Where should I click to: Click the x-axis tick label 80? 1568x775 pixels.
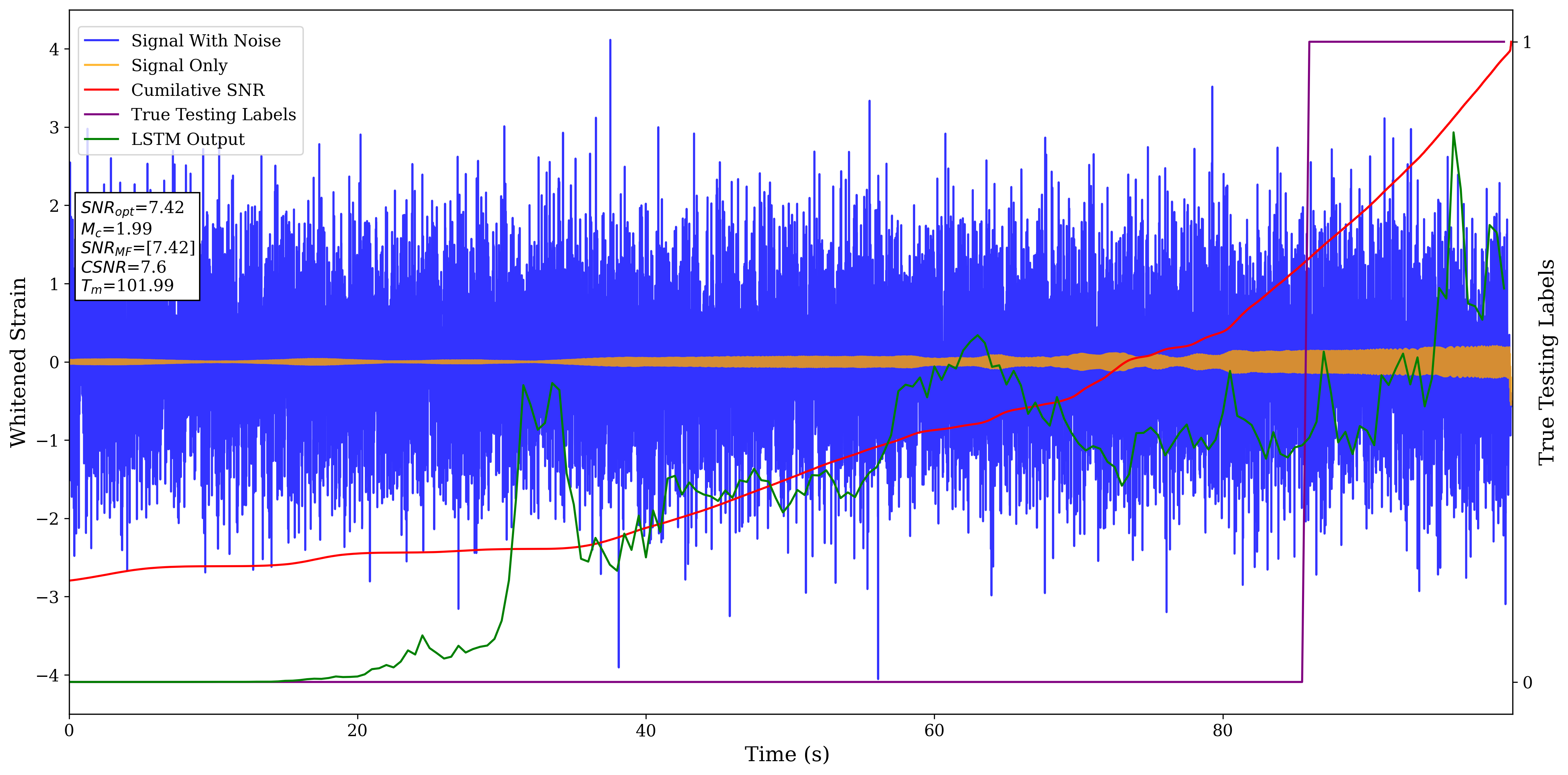click(x=1222, y=731)
